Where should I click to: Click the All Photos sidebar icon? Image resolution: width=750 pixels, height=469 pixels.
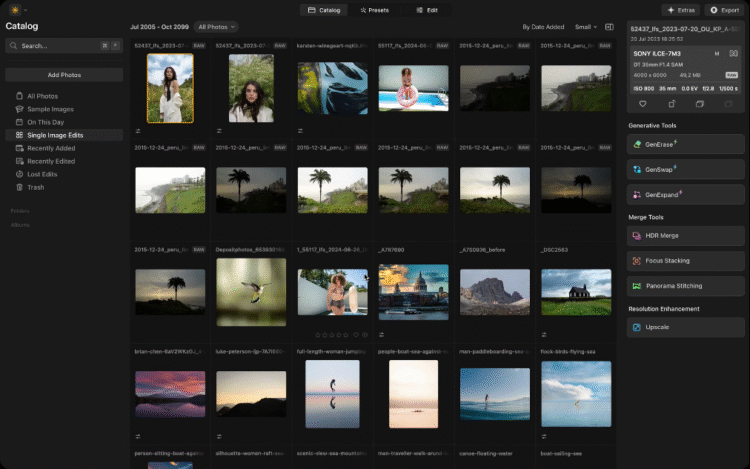(19, 96)
